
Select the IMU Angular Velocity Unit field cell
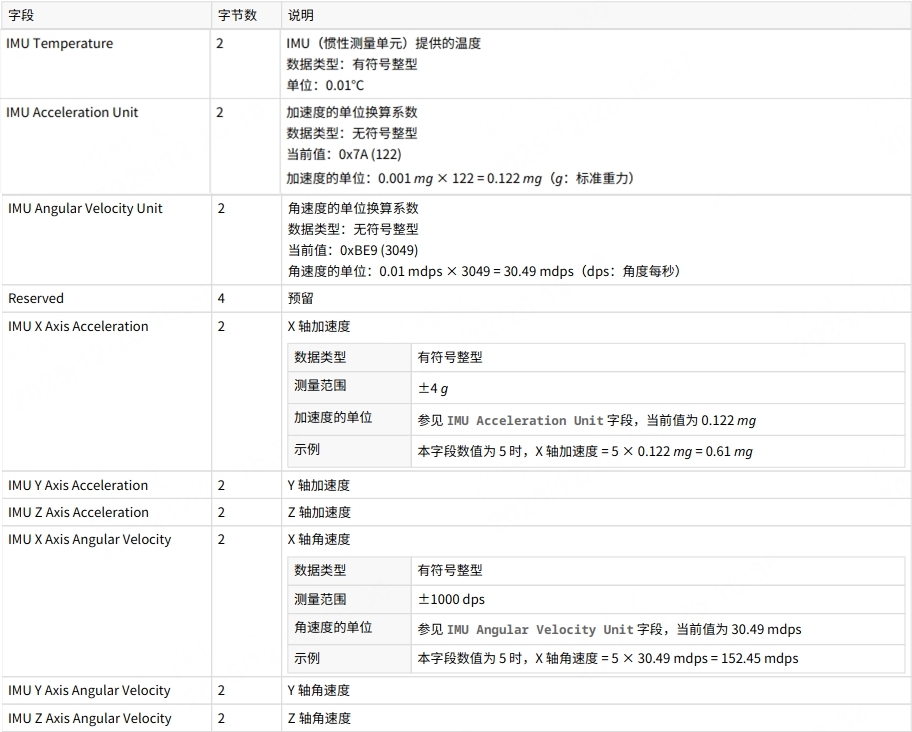(85, 209)
